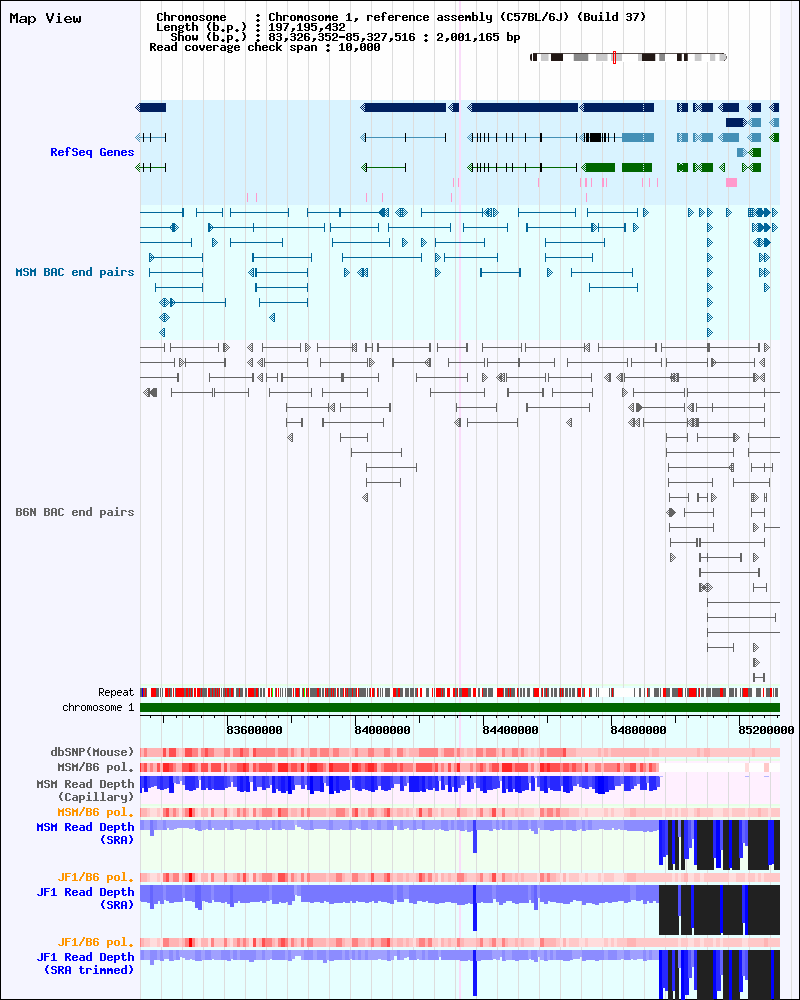Click the 84400000 axis coordinate
The height and width of the screenshot is (1000, 800).
click(x=510, y=730)
